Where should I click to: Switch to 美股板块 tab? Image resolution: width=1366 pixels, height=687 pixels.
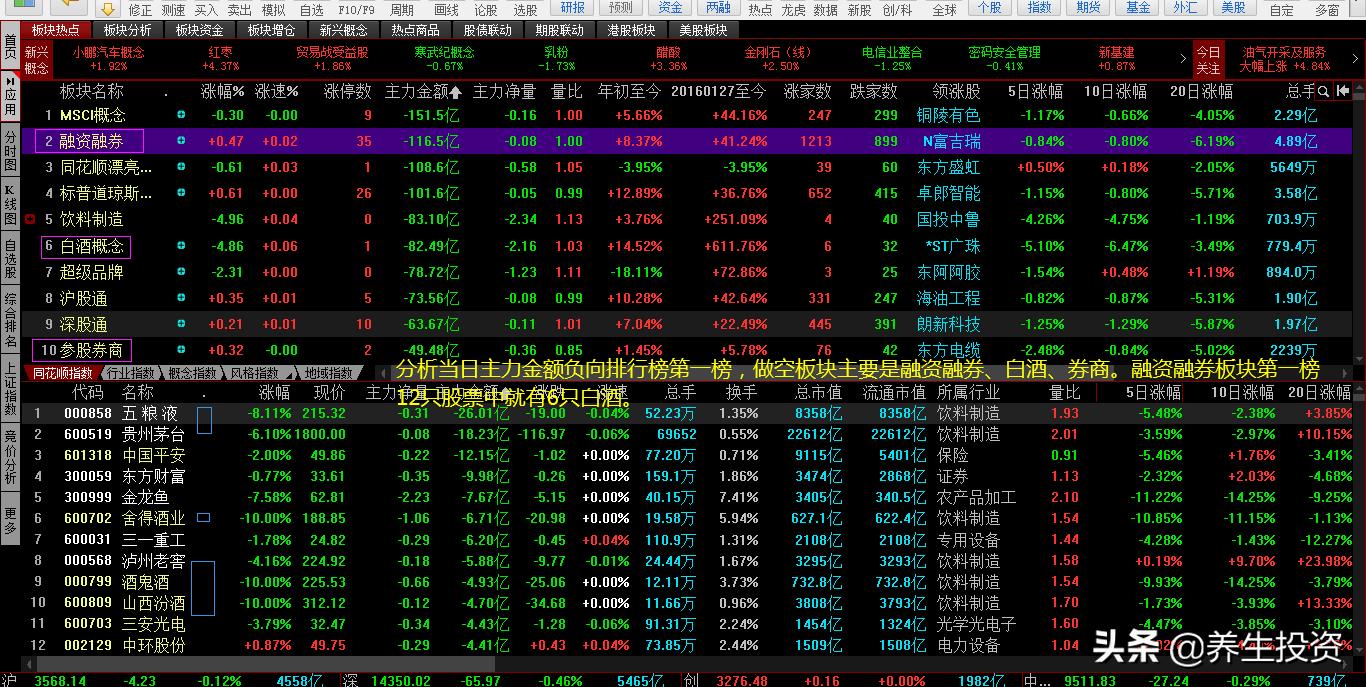point(703,30)
